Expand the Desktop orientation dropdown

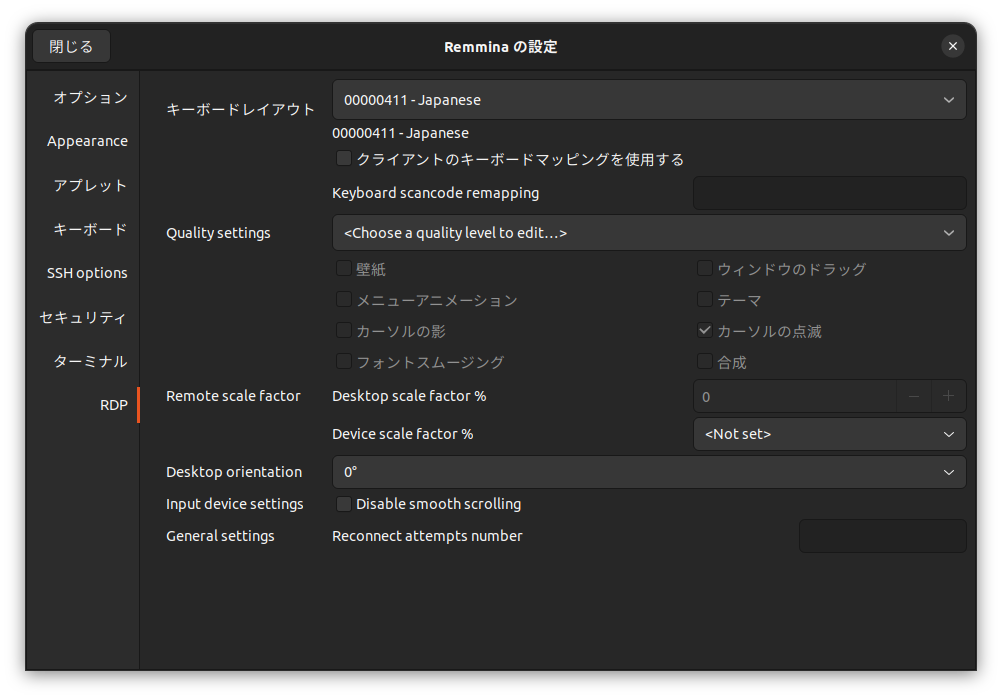[648, 472]
